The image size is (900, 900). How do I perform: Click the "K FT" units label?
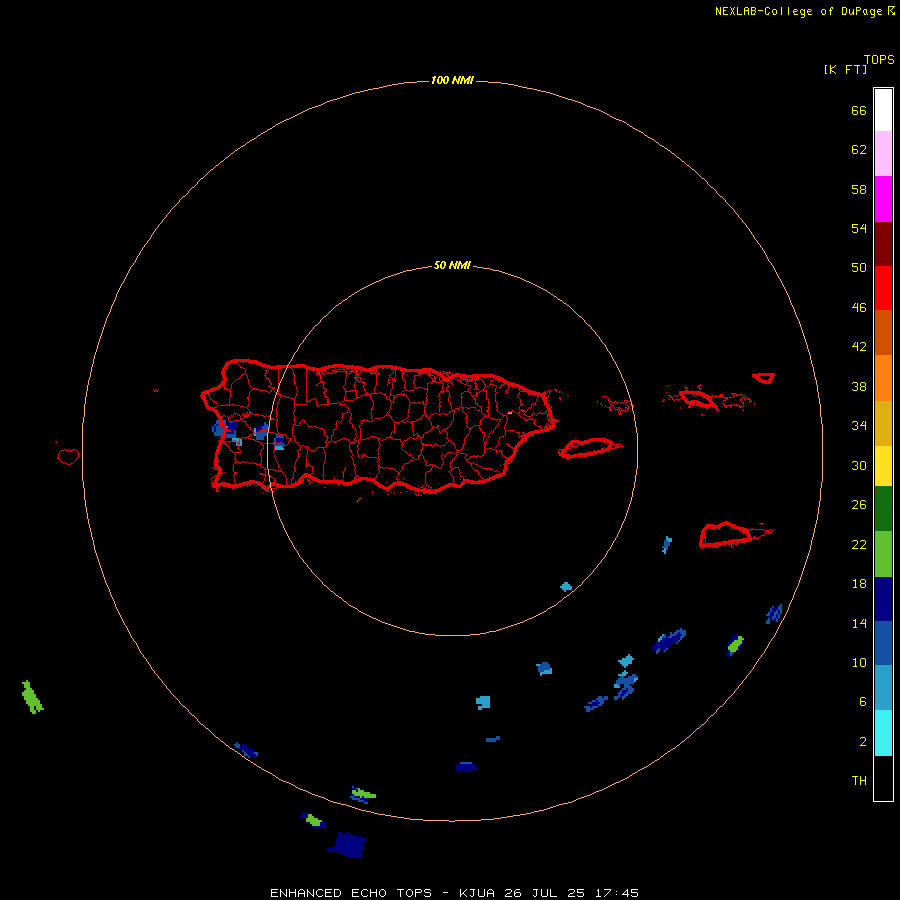(845, 70)
